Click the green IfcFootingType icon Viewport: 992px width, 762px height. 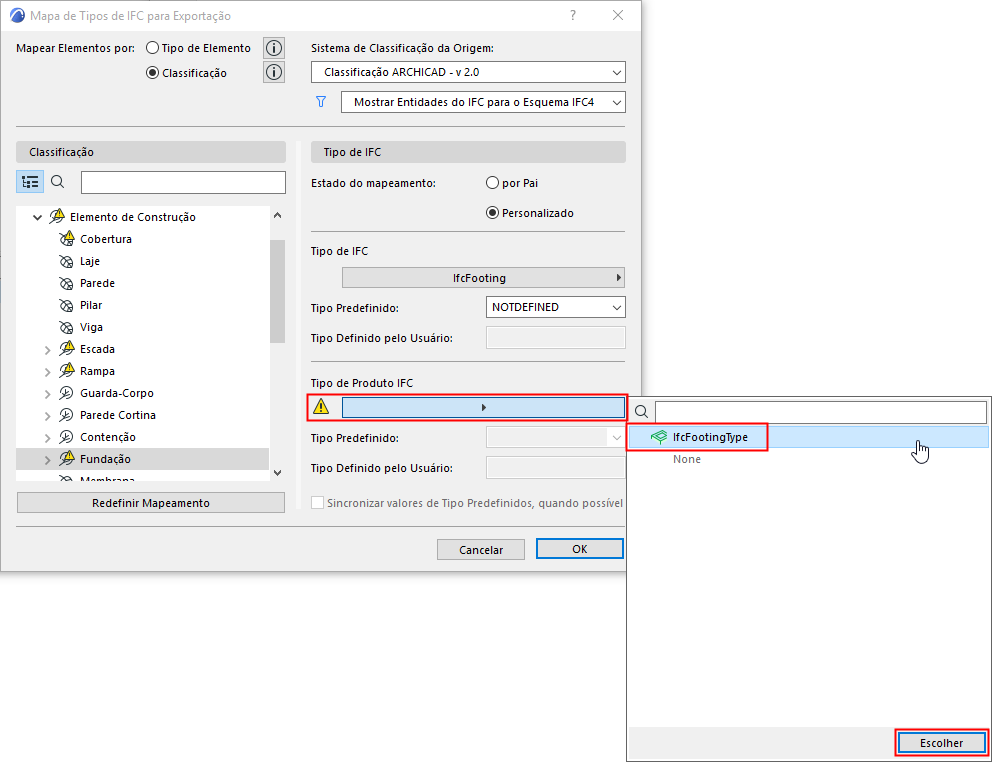click(659, 437)
